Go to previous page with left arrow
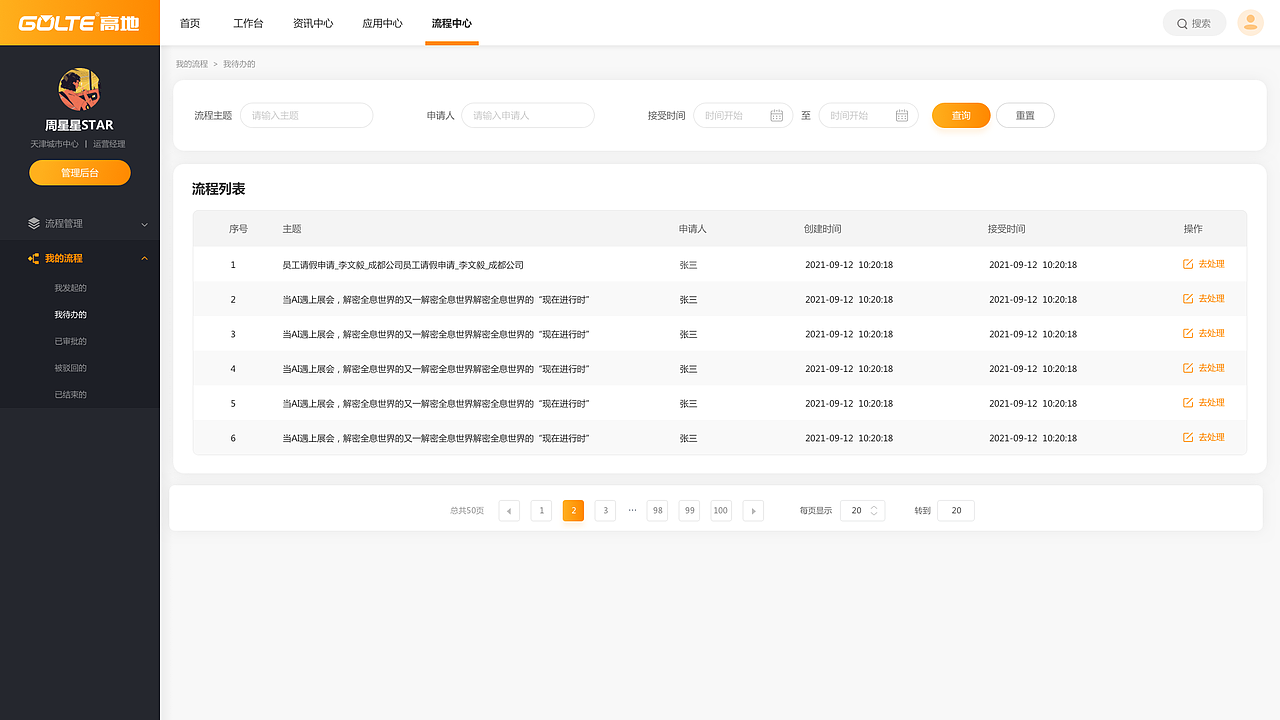 tap(509, 511)
